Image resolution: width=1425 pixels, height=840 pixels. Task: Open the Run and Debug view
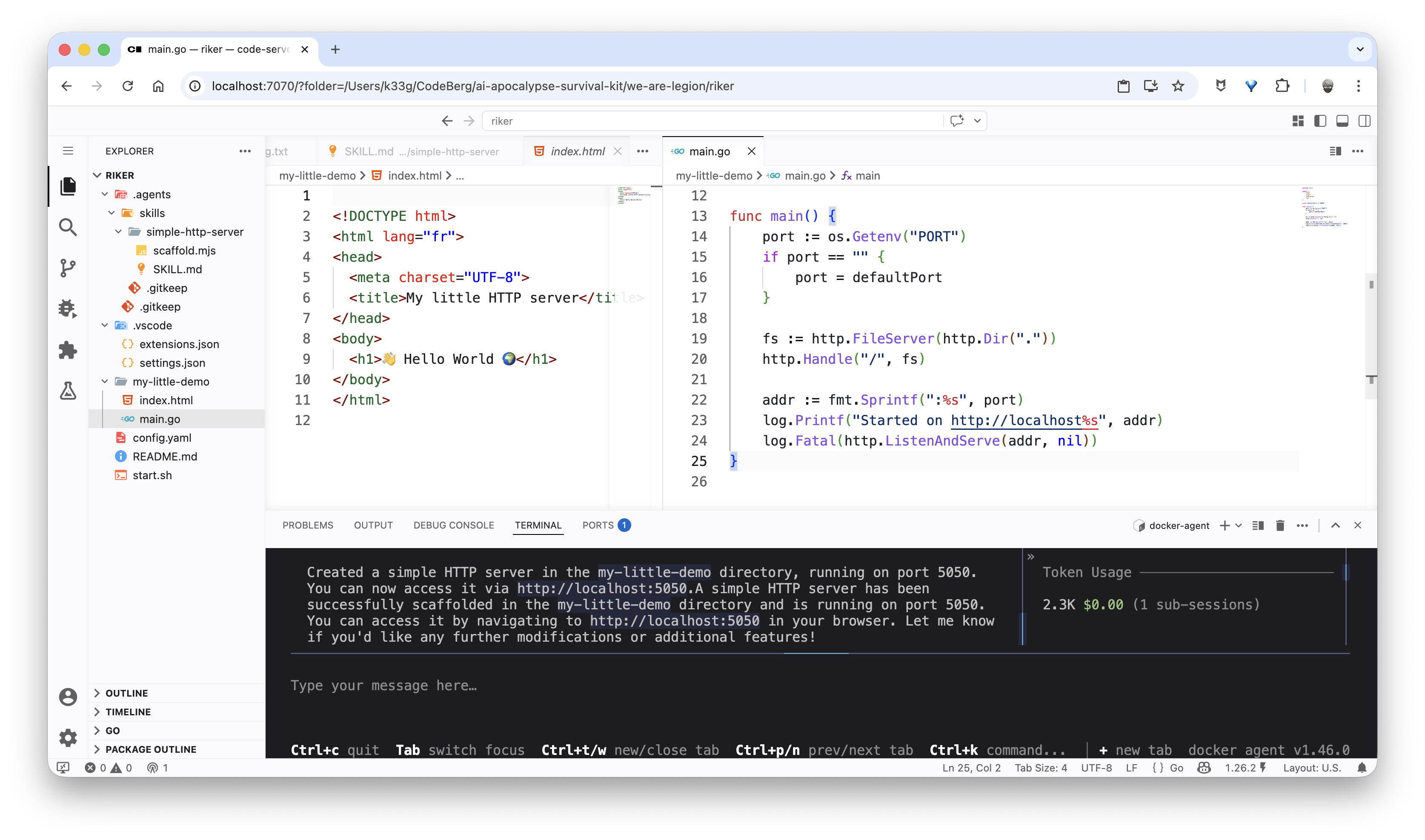pos(68,309)
